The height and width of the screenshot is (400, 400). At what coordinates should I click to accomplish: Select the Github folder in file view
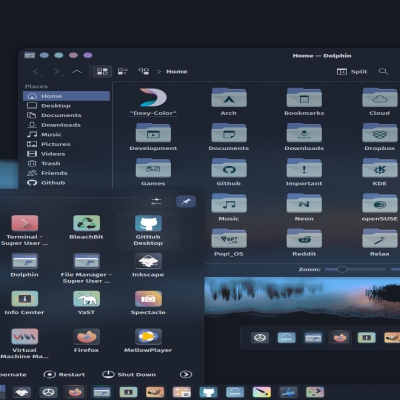[229, 168]
